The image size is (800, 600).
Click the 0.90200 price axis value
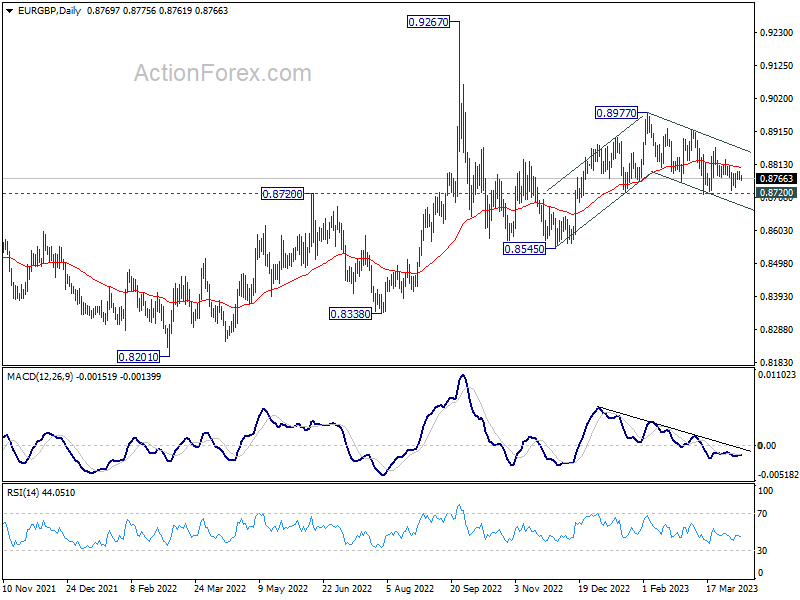point(777,98)
